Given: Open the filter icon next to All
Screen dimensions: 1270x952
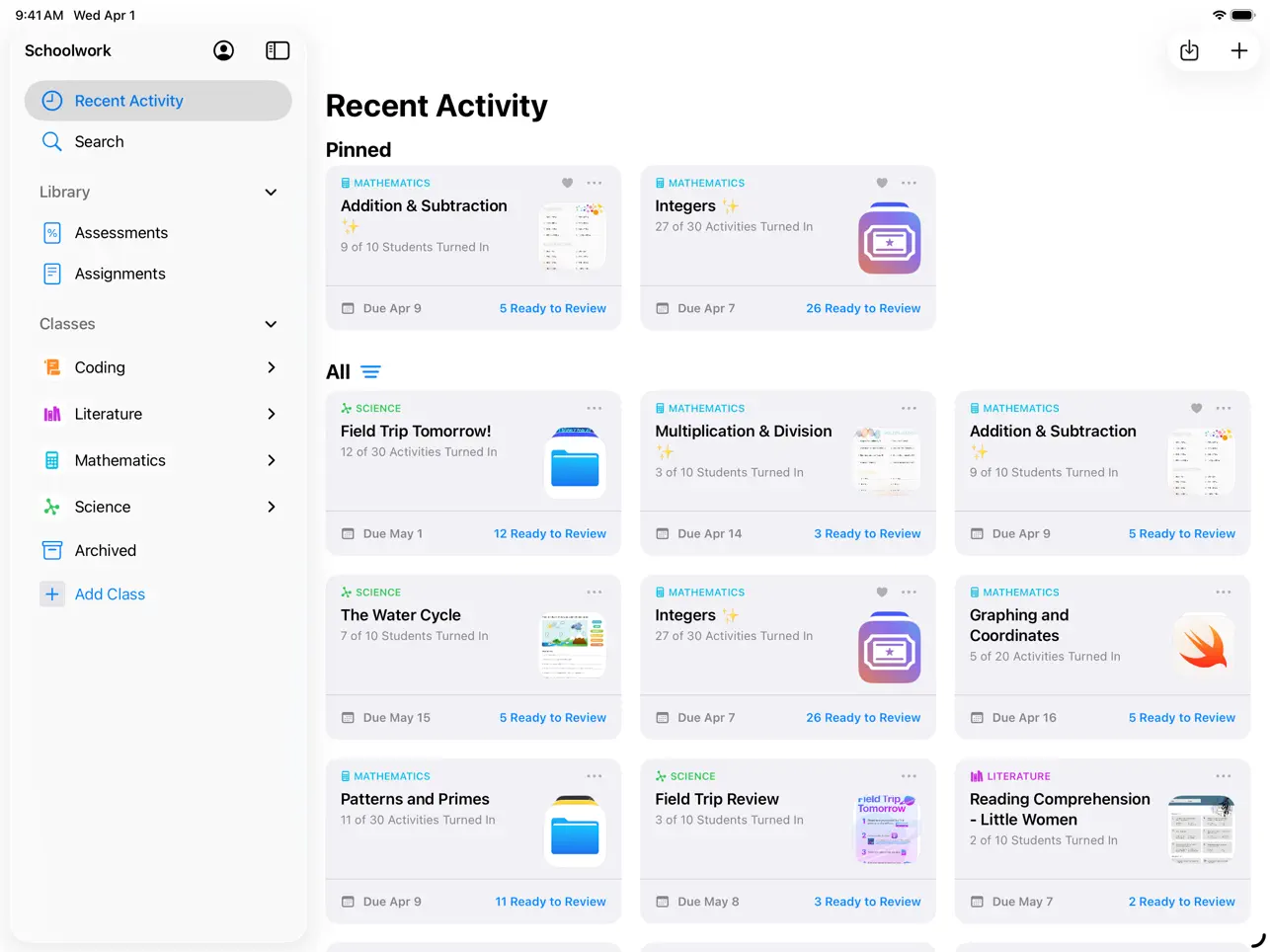Looking at the screenshot, I should click(370, 372).
